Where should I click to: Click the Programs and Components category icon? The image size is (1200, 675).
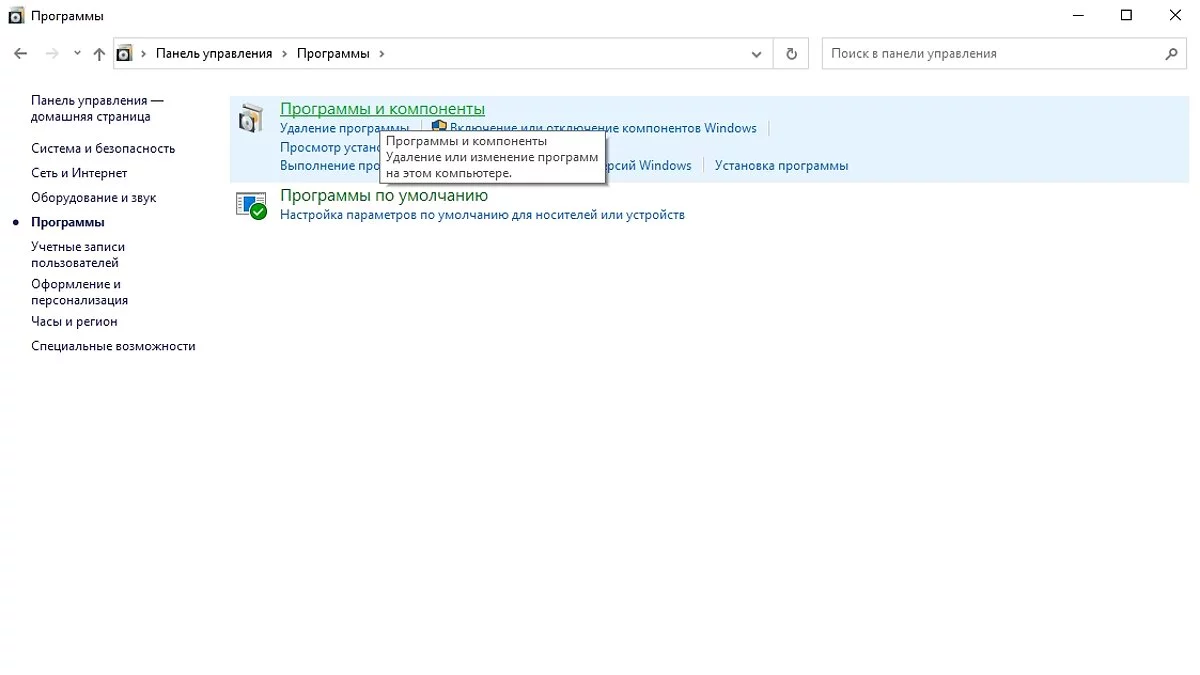(x=251, y=119)
